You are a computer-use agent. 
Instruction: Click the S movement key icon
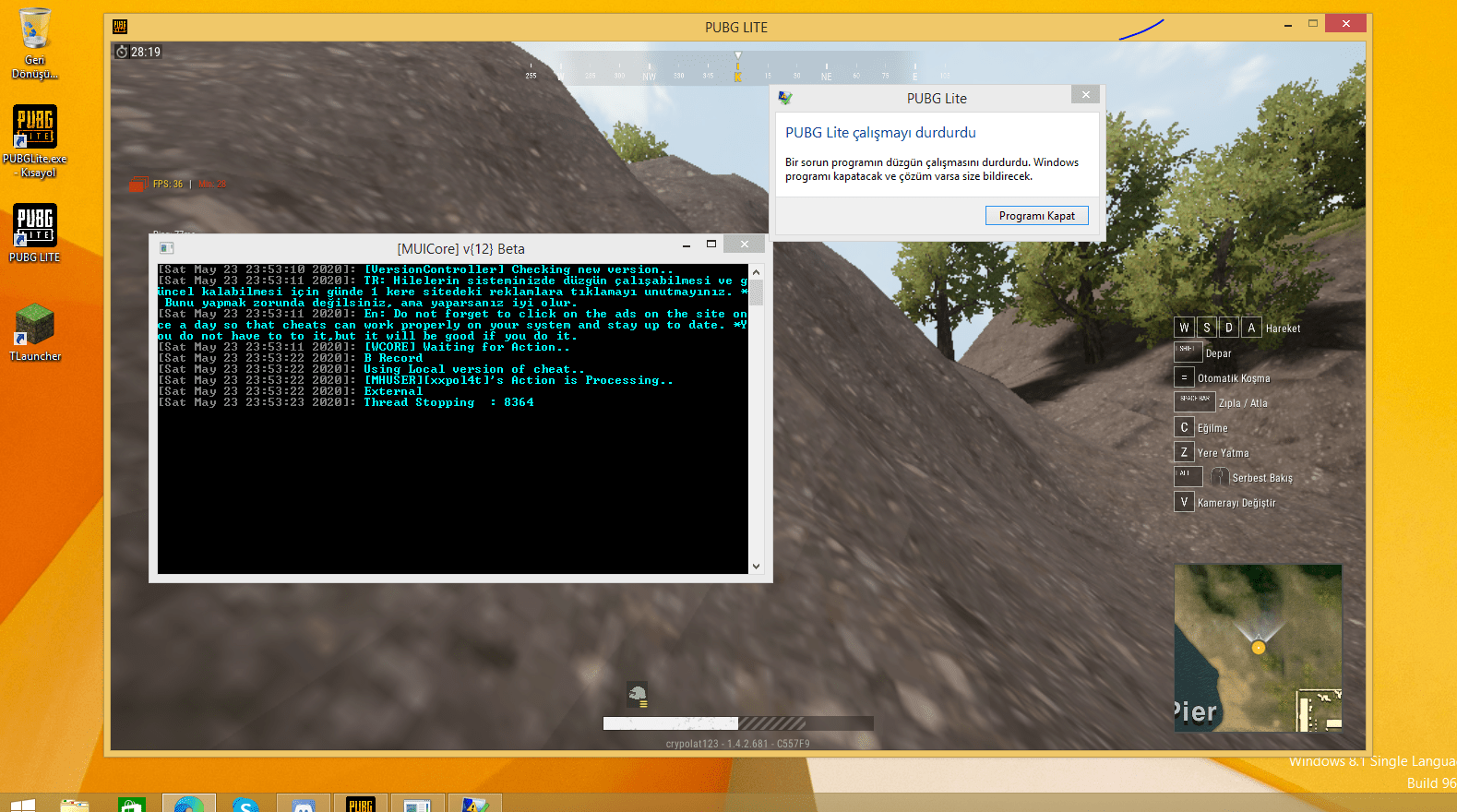click(x=1206, y=328)
